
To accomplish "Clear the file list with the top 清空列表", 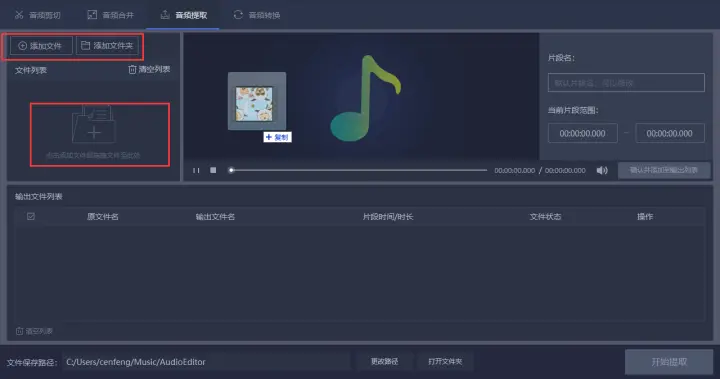I will pyautogui.click(x=149, y=69).
